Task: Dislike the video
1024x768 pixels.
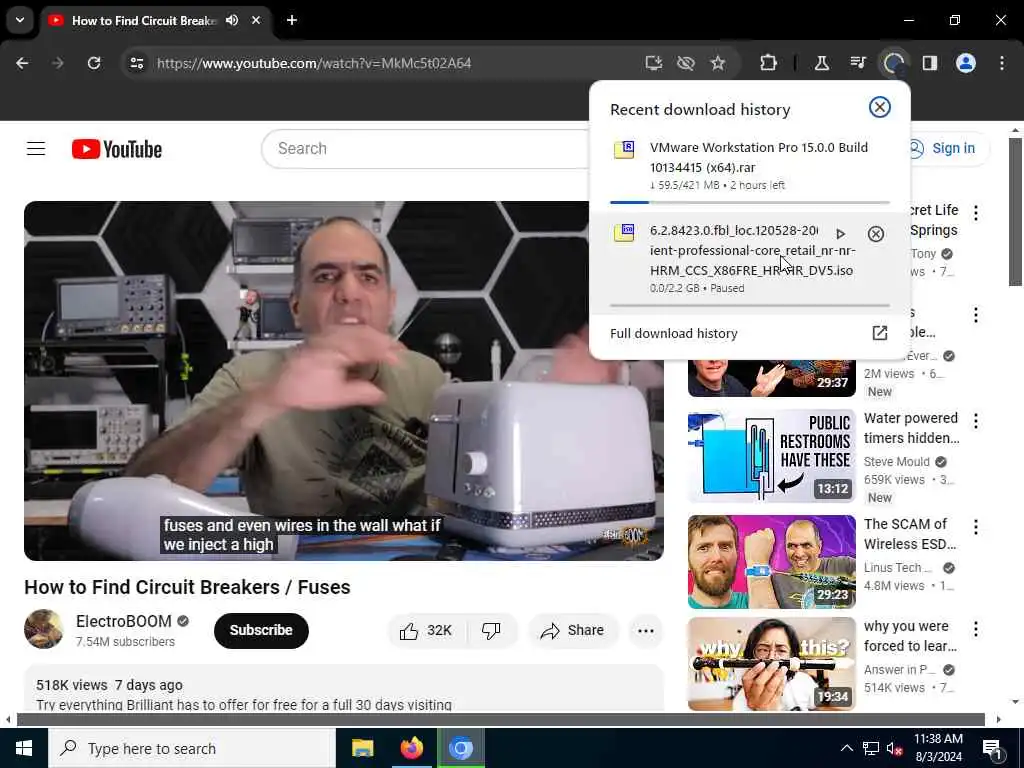Action: (491, 630)
